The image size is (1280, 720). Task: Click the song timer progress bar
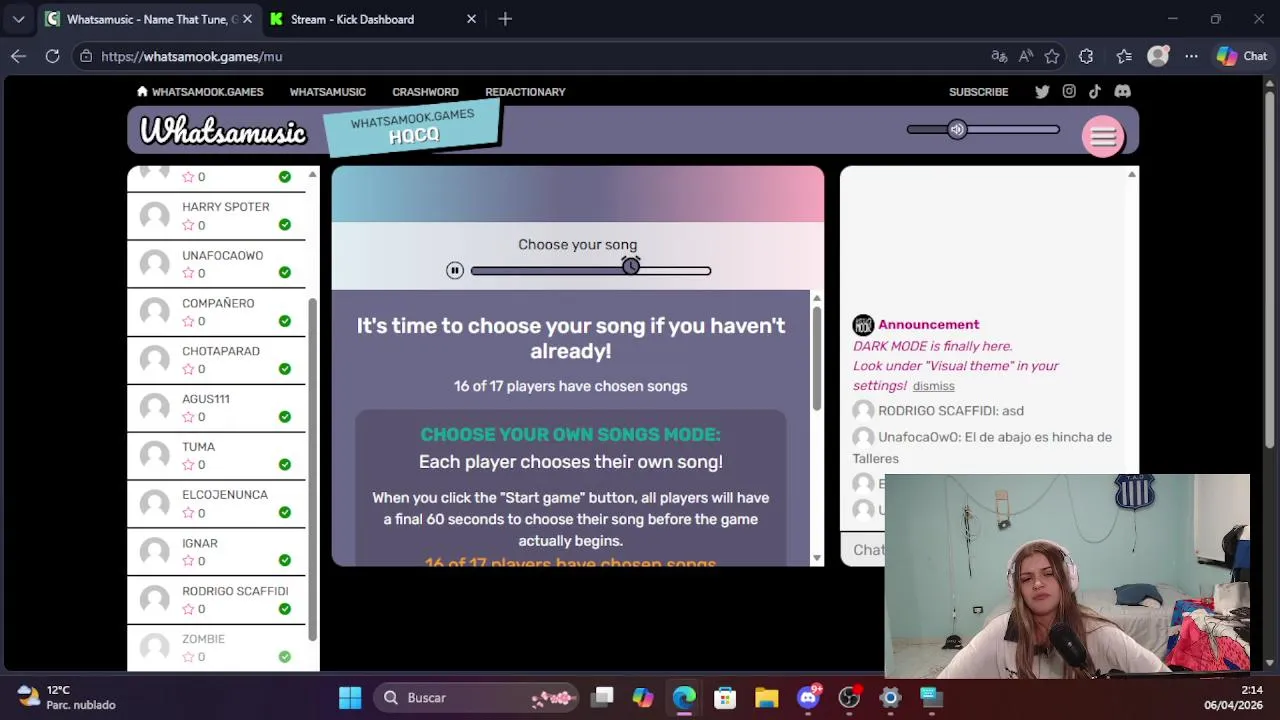(591, 271)
